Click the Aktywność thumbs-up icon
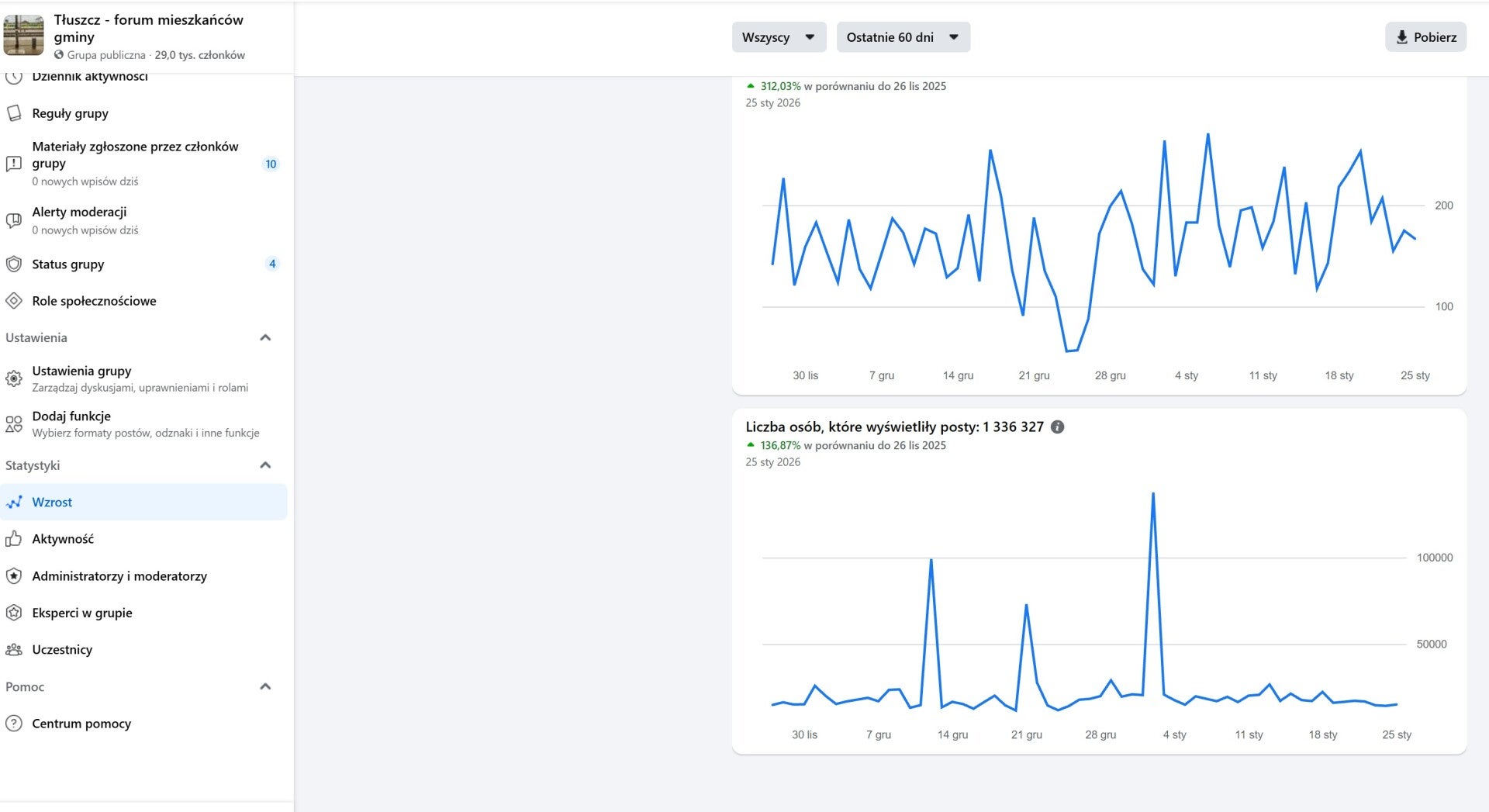This screenshot has height=812, width=1489. [x=14, y=539]
